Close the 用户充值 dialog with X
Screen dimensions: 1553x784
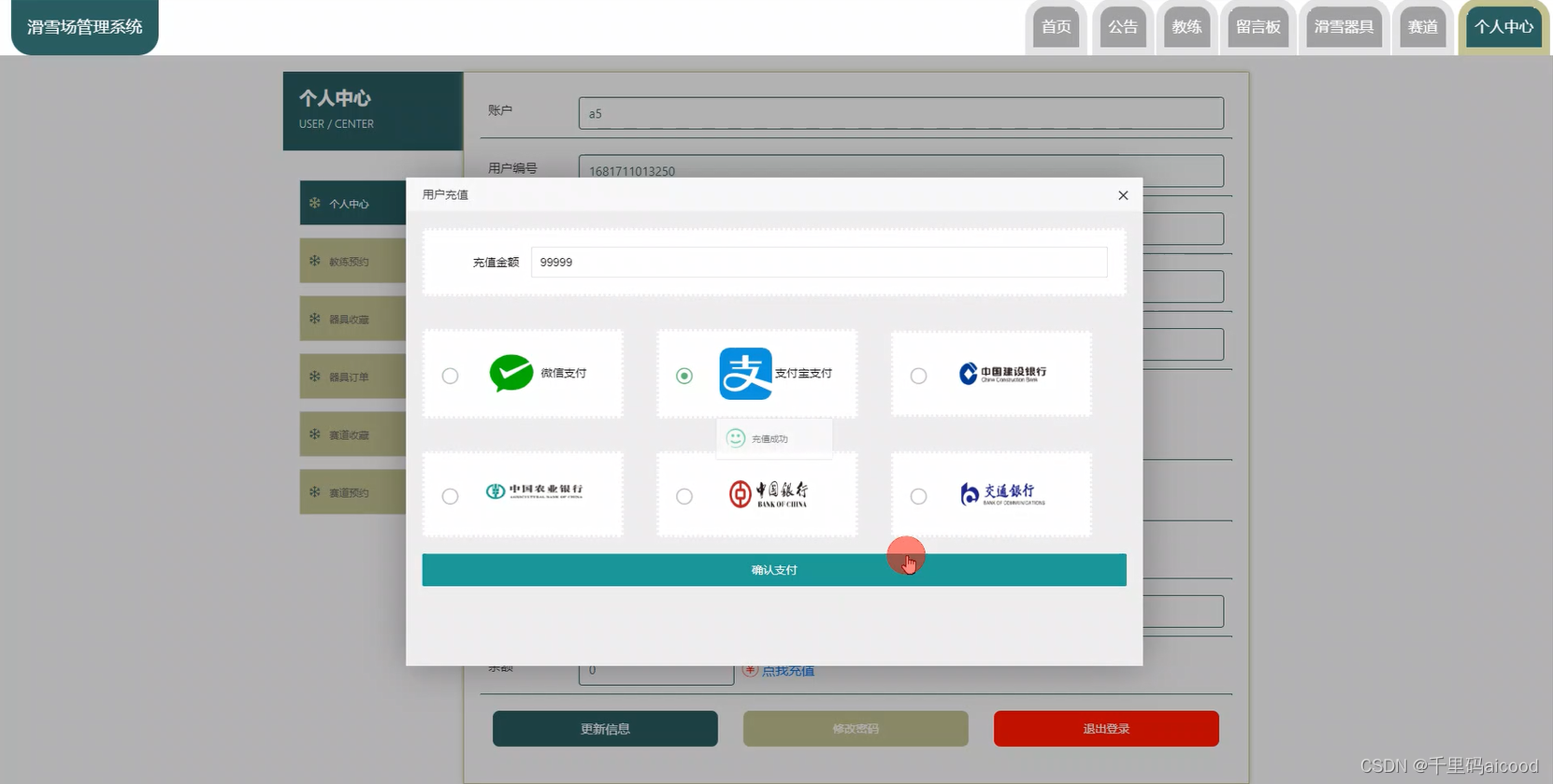point(1123,195)
